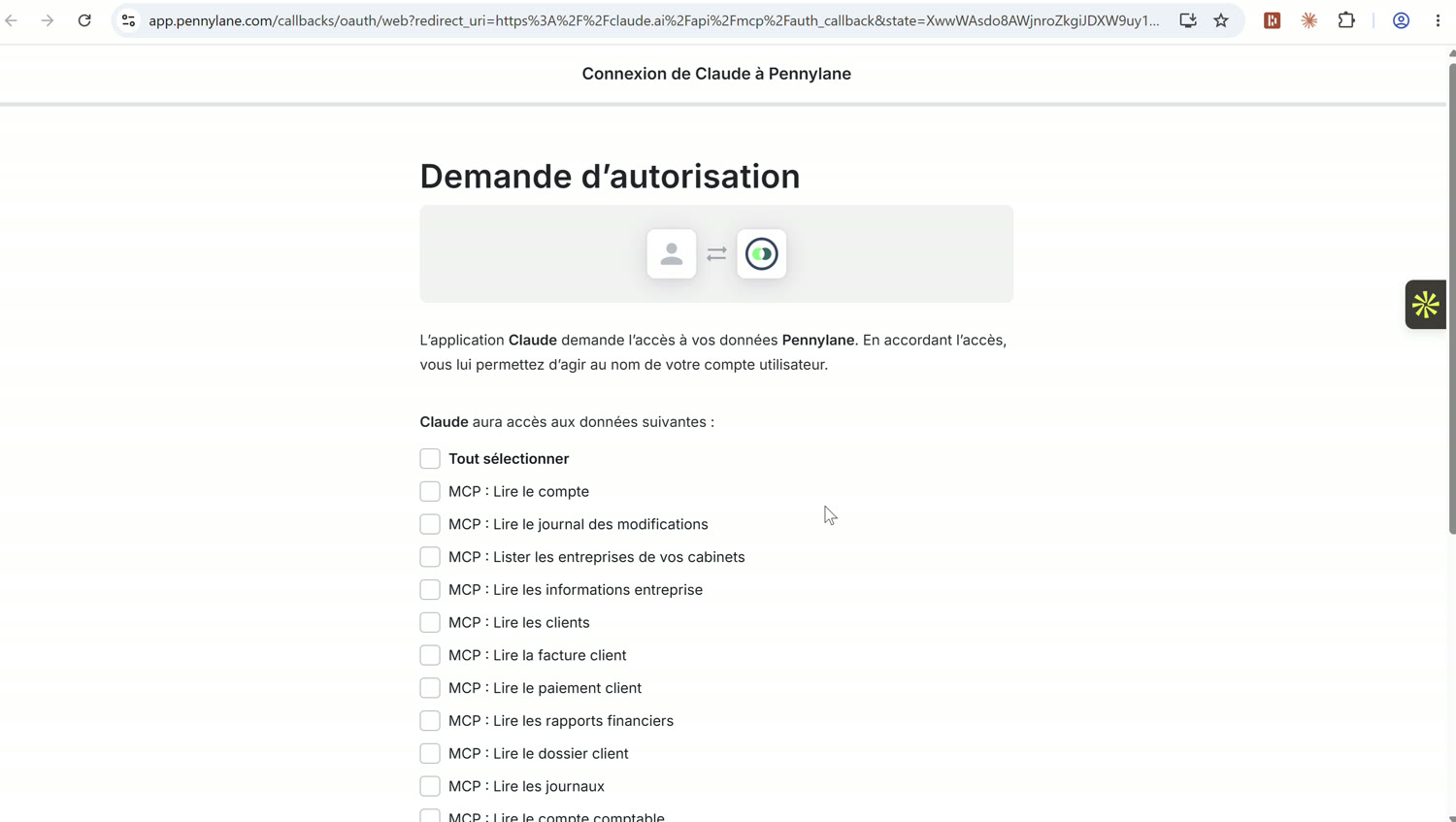1456x822 pixels.
Task: Check the Tout sélectionner checkbox
Action: pos(430,458)
